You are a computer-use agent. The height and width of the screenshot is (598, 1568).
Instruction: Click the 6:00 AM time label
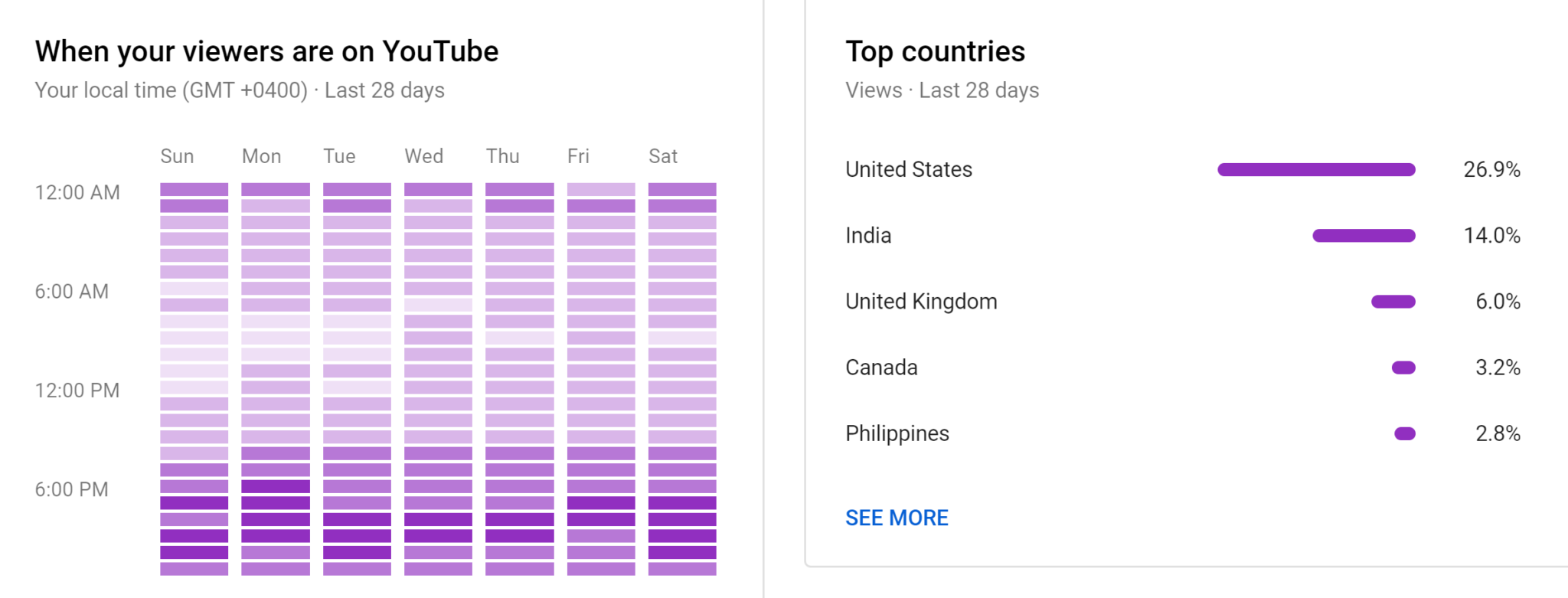70,291
